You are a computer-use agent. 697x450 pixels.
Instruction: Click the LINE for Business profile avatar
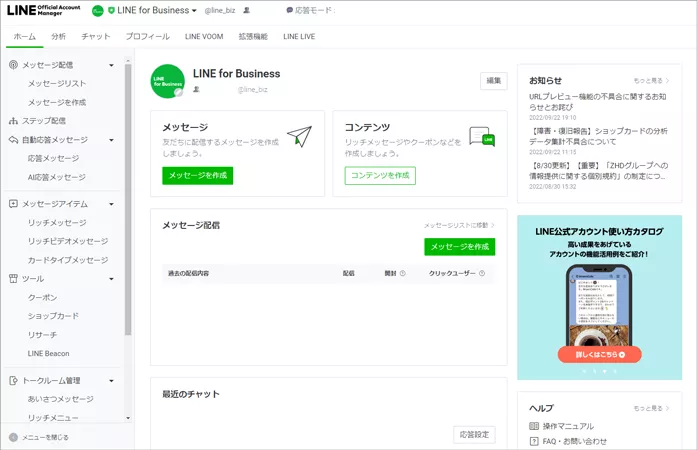167,81
